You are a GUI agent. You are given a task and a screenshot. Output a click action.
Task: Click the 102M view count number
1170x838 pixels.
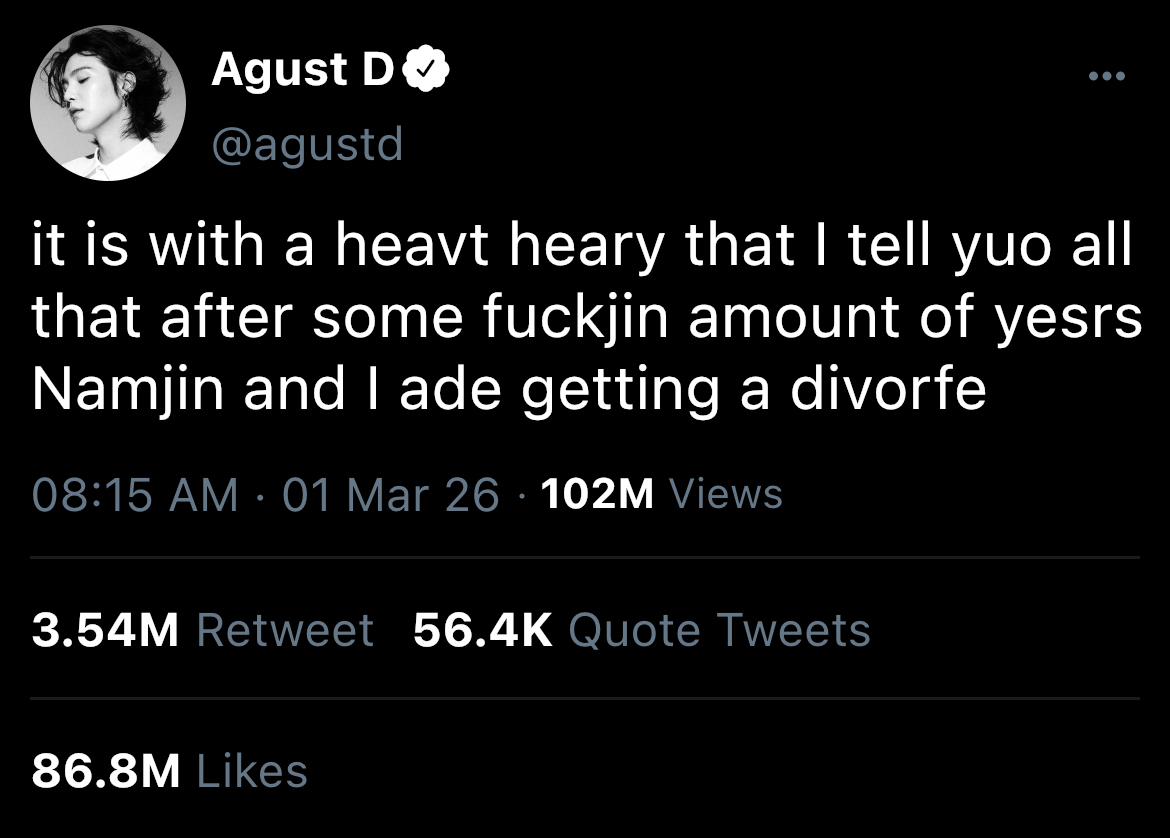click(x=595, y=495)
